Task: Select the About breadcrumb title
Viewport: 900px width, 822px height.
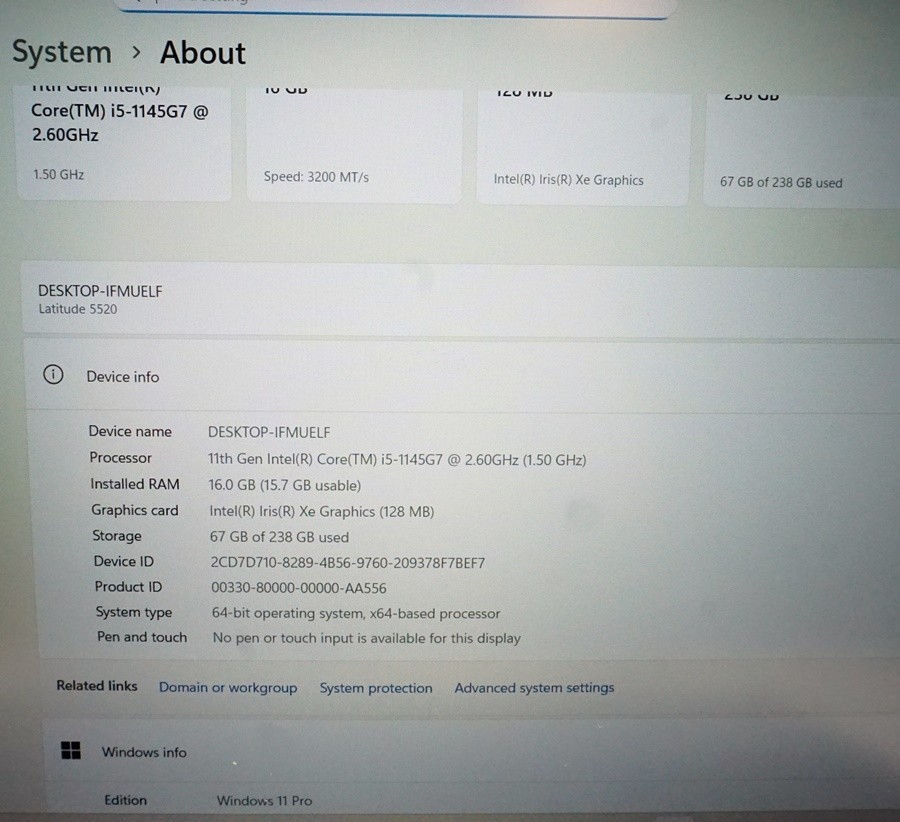Action: pos(203,53)
